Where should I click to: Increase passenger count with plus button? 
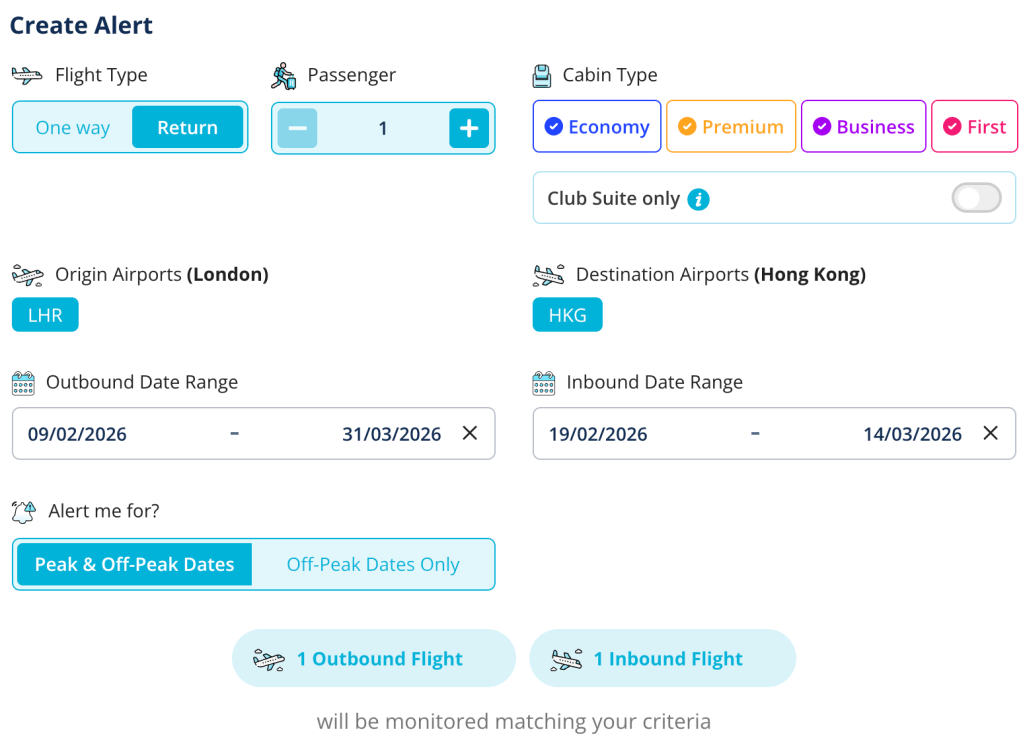[x=469, y=128]
